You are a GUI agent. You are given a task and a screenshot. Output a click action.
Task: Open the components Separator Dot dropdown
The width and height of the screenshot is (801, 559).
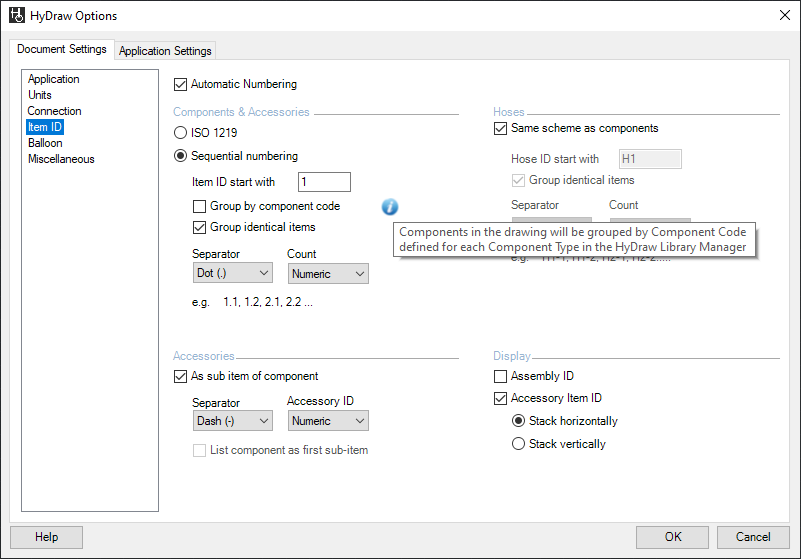[x=232, y=273]
